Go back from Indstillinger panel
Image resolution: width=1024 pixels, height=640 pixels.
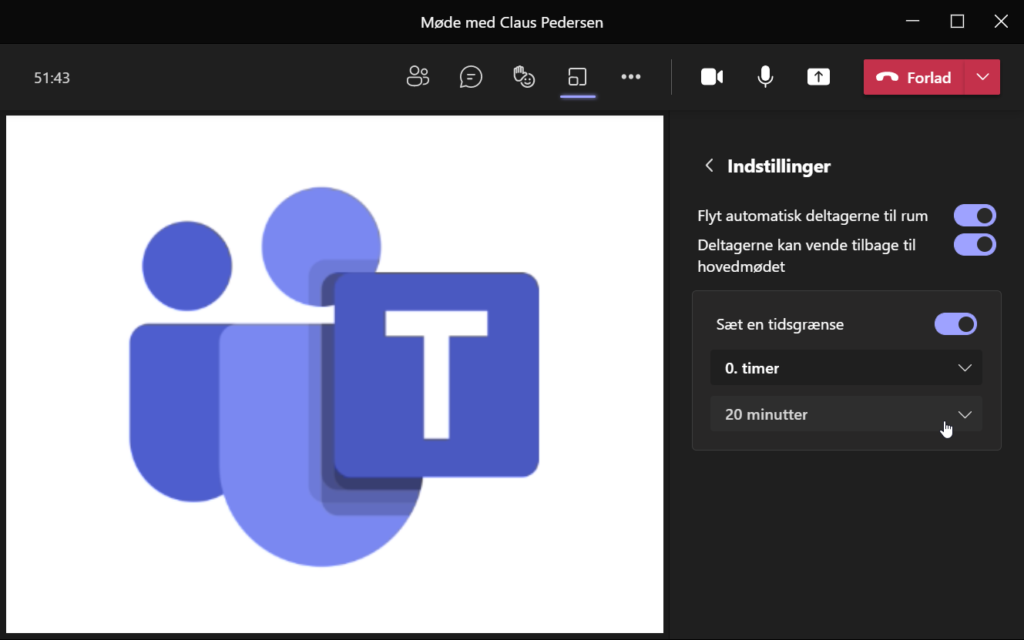tap(709, 166)
